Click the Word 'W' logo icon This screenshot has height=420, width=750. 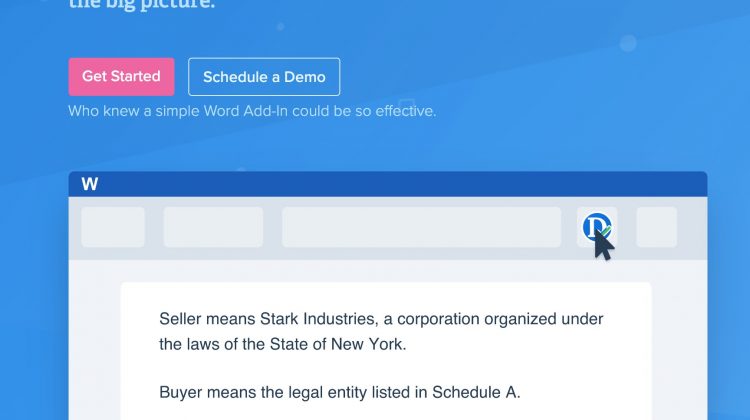[90, 184]
